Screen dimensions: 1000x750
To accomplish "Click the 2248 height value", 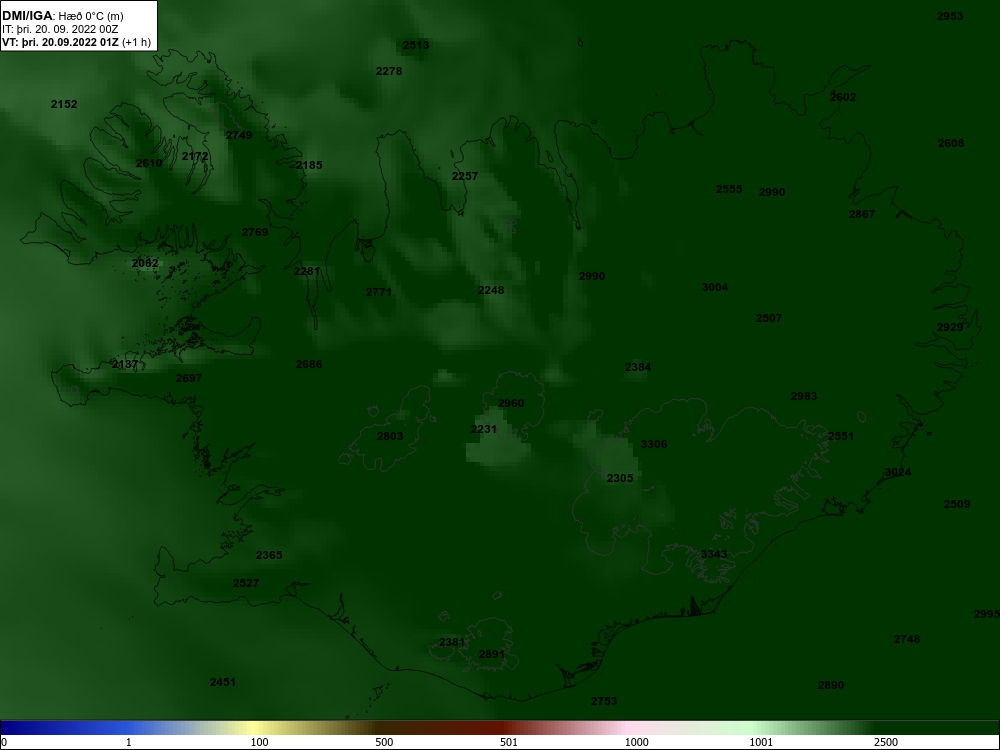I will coord(491,290).
